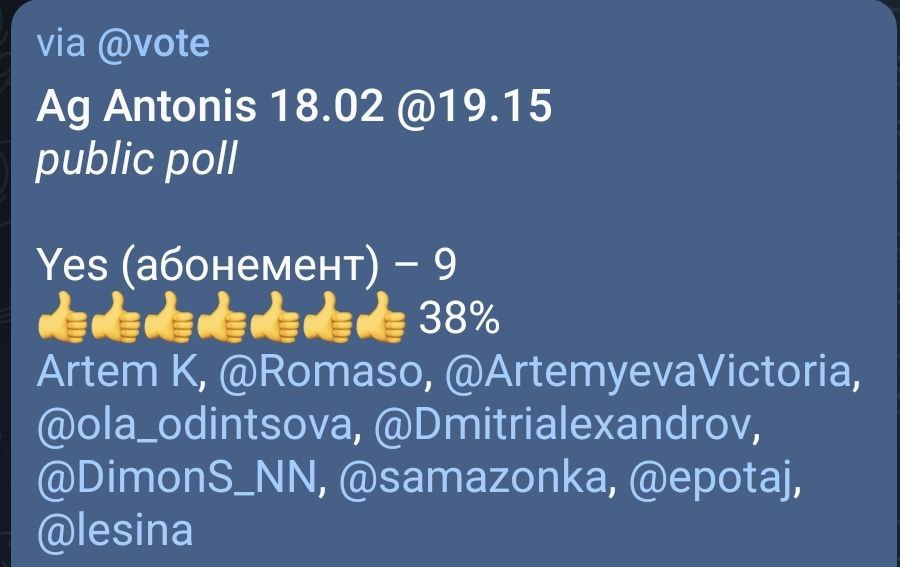900x567 pixels.
Task: Click the vote count 9 after Yes option
Action: 444,265
